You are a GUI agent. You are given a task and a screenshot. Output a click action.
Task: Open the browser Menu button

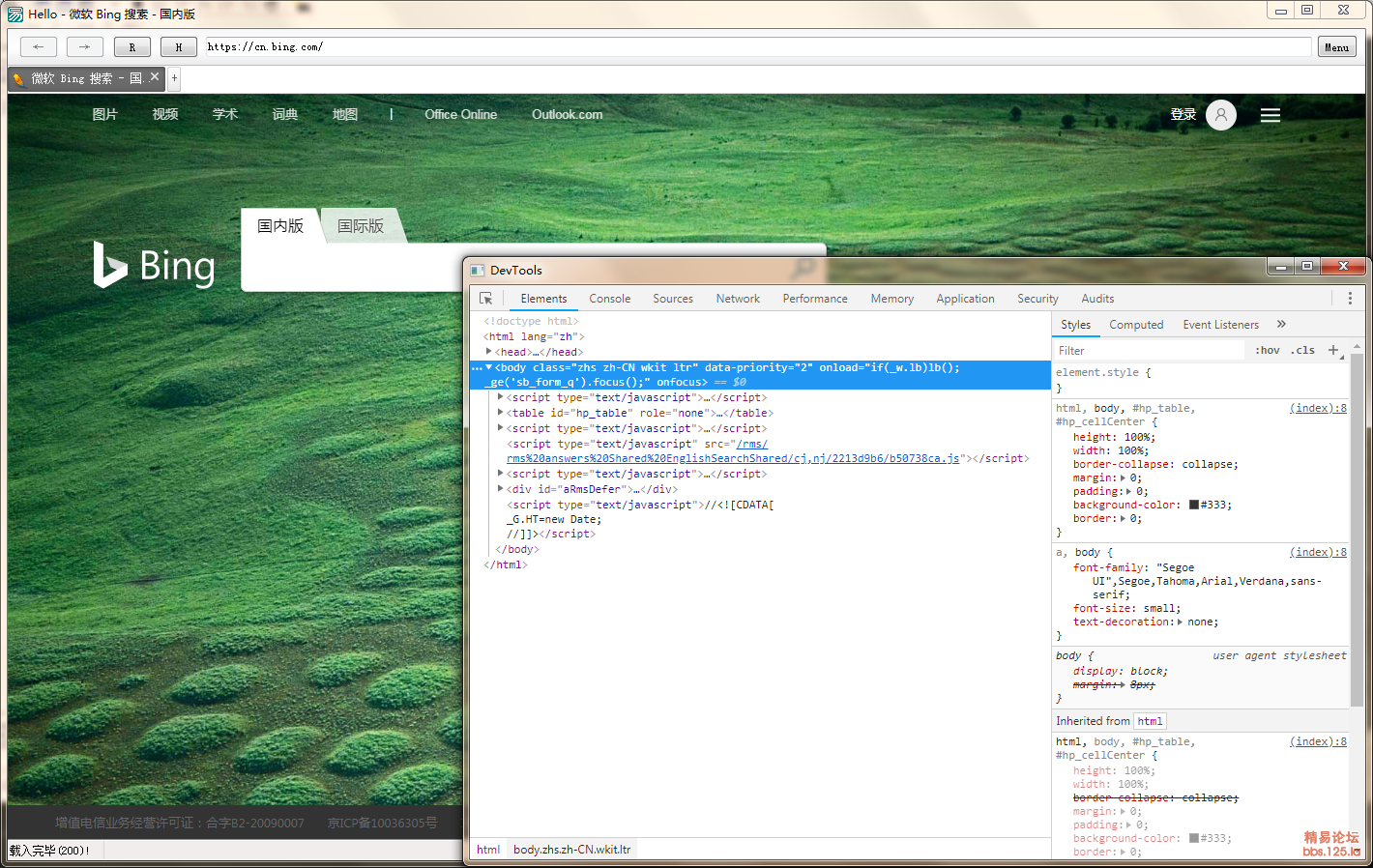[x=1336, y=46]
